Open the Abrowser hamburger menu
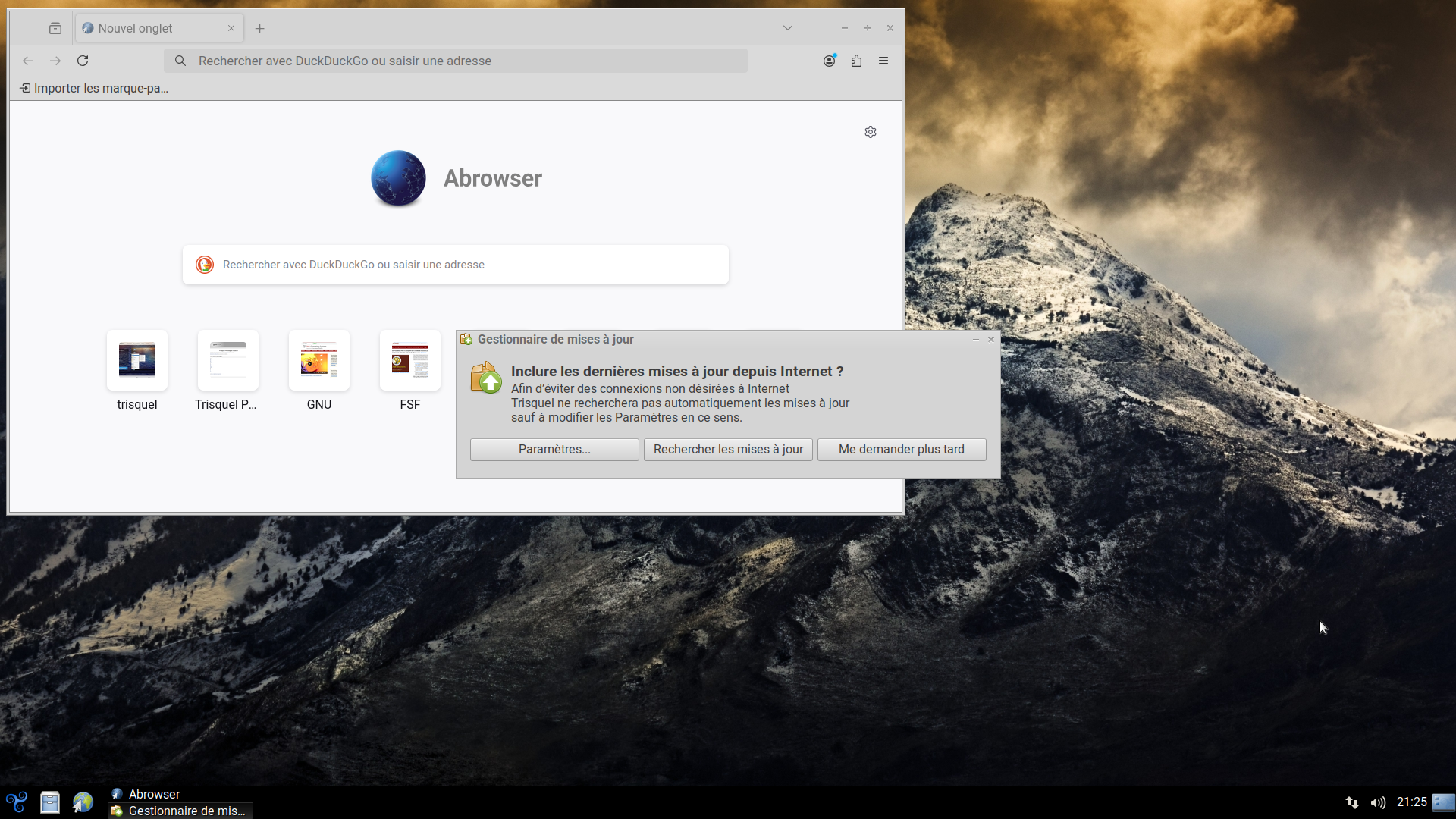This screenshot has width=1456, height=819. [x=883, y=61]
